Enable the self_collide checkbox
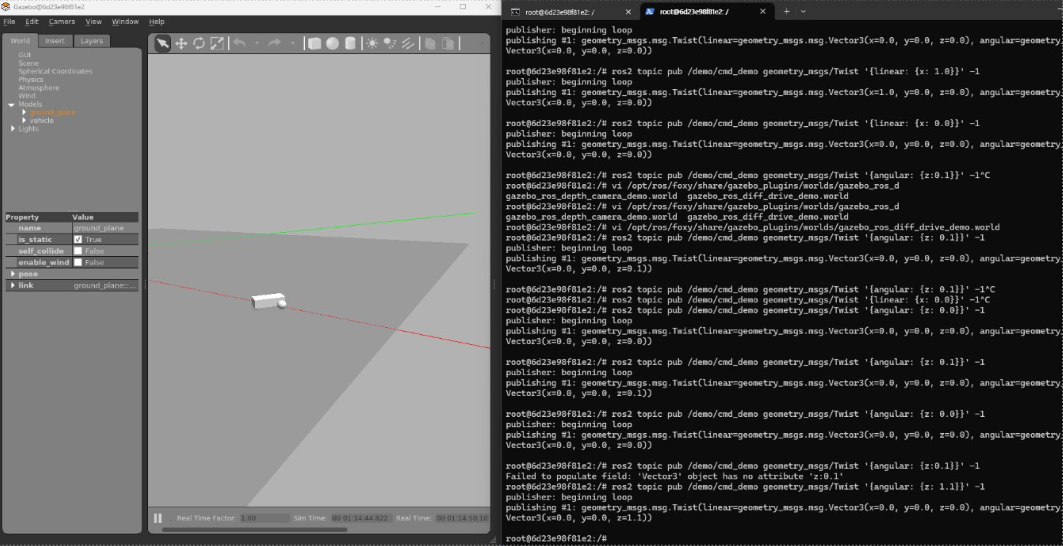The image size is (1063, 546). [x=78, y=251]
